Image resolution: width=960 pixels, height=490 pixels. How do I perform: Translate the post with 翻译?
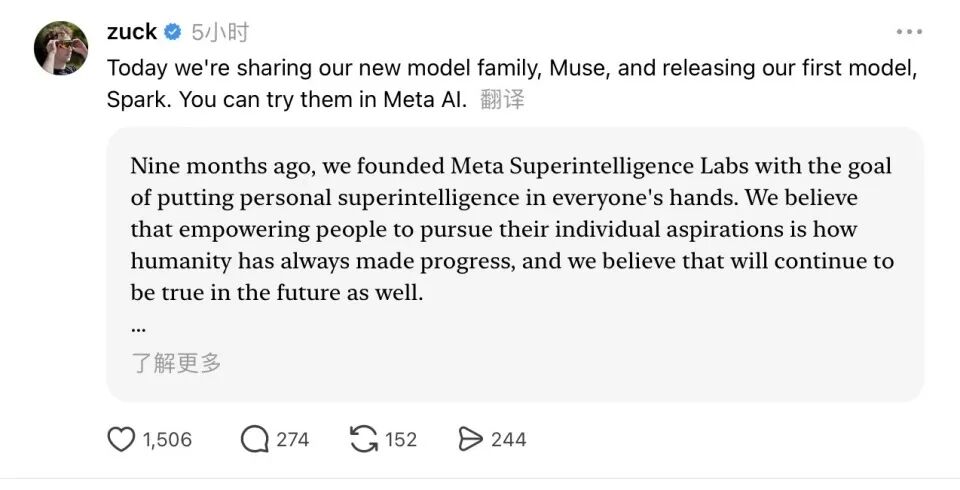(x=502, y=100)
